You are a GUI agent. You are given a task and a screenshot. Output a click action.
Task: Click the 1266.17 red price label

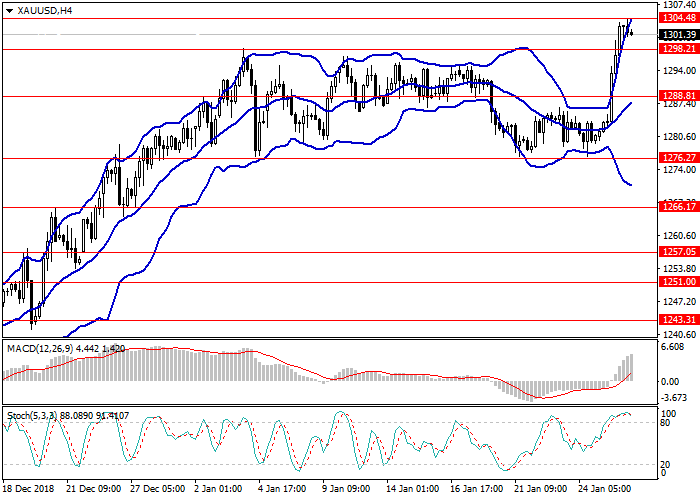click(675, 207)
